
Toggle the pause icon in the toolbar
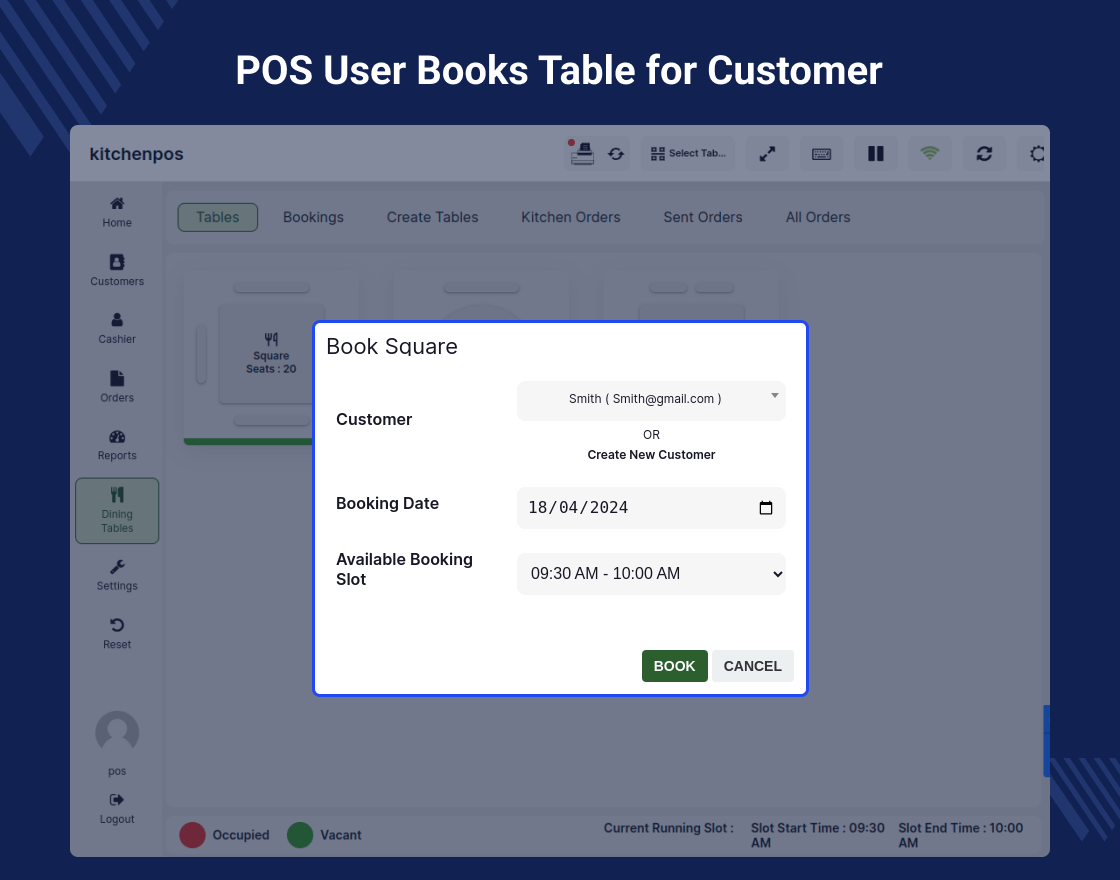tap(875, 154)
